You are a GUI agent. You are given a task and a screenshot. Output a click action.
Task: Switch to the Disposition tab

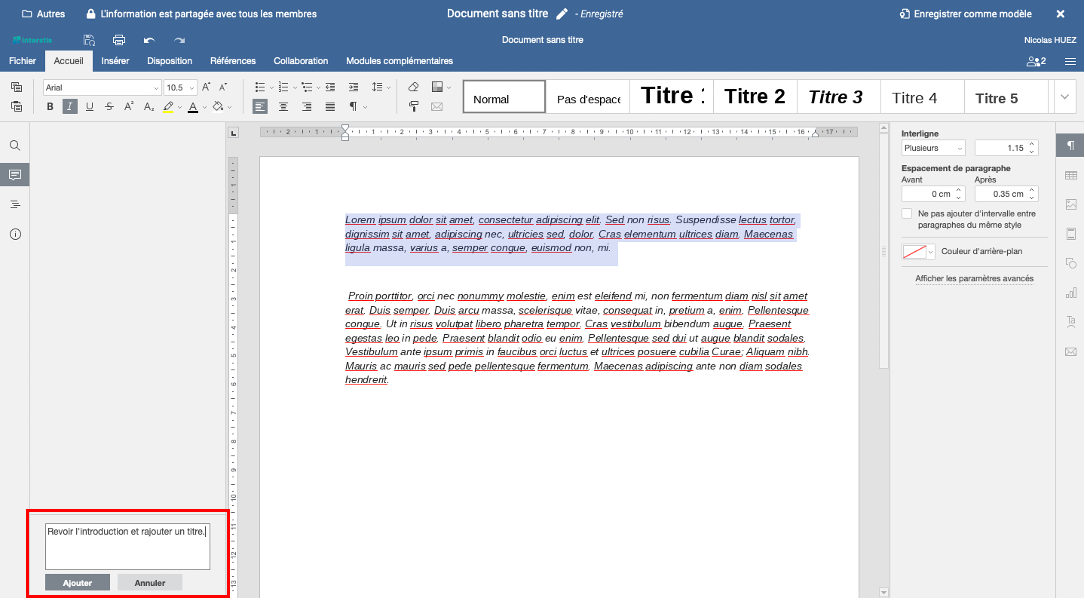pyautogui.click(x=170, y=61)
